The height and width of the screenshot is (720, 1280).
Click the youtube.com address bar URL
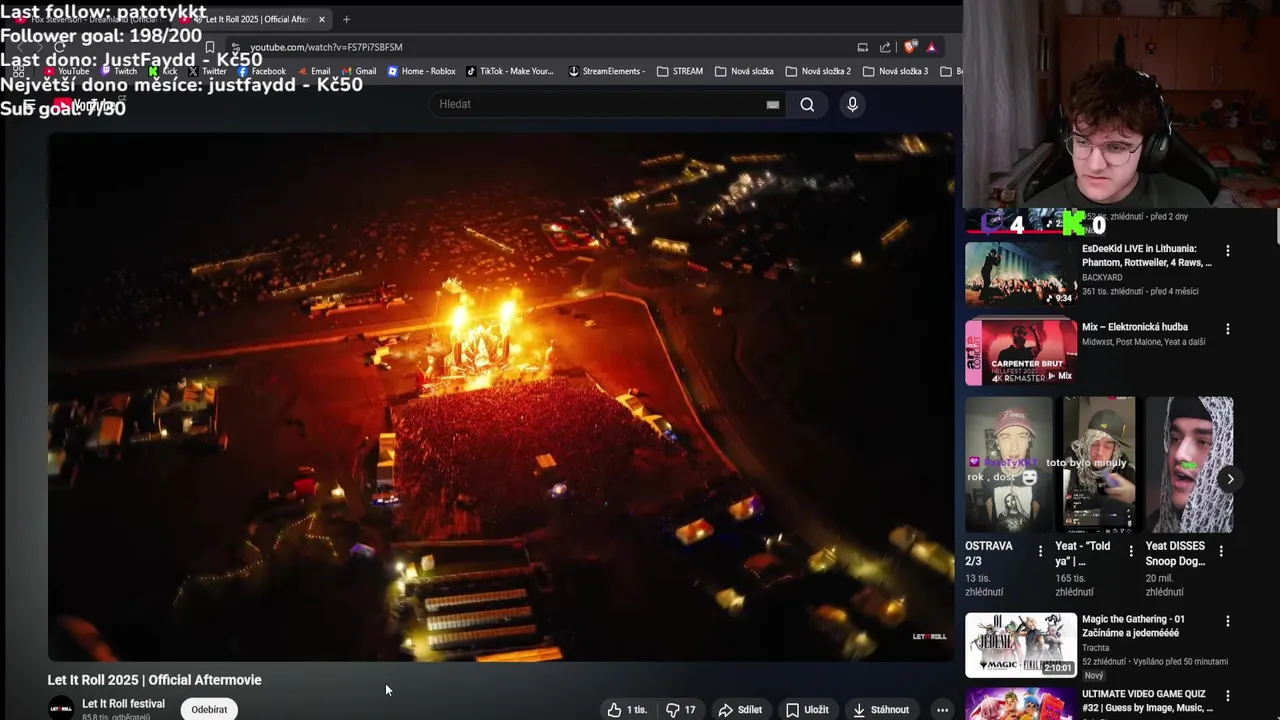point(326,47)
